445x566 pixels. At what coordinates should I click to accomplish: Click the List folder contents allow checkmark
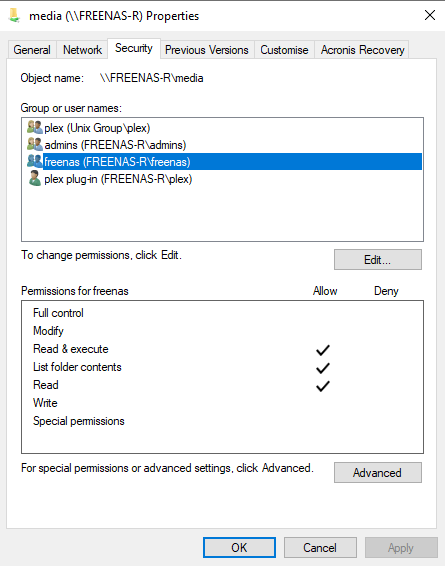pos(323,368)
